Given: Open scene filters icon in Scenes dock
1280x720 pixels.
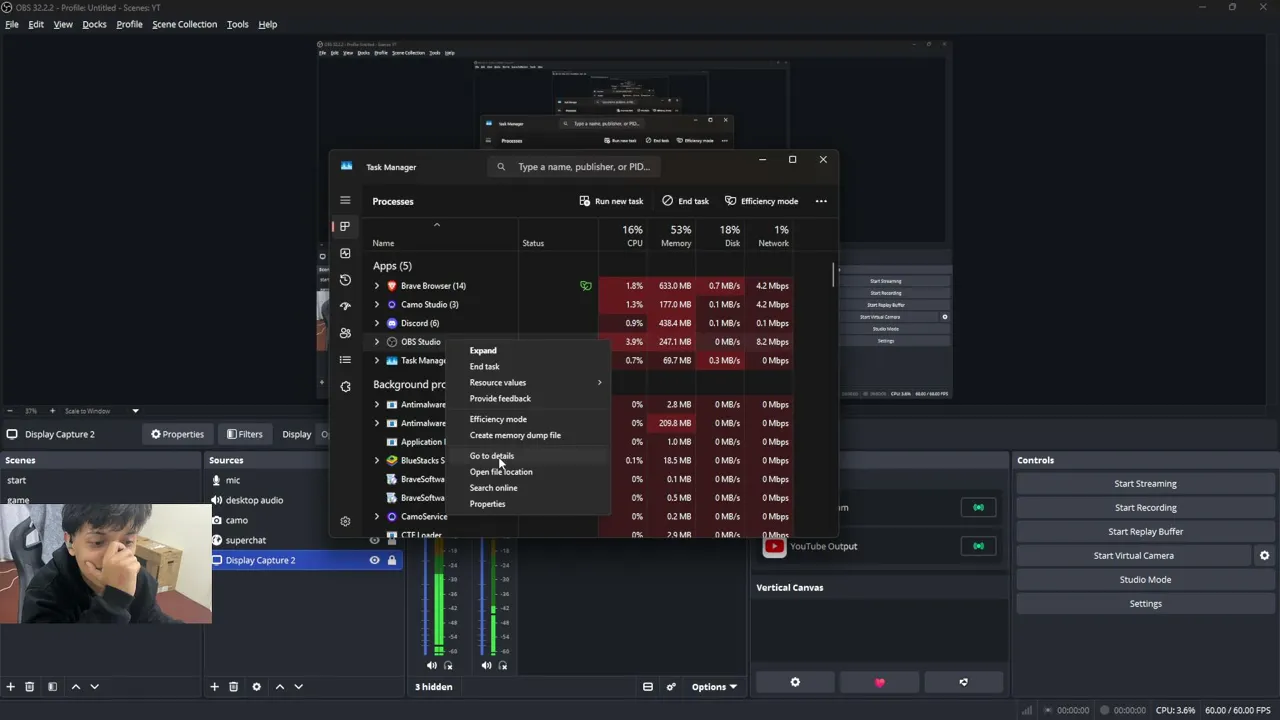Looking at the screenshot, I should (x=52, y=687).
